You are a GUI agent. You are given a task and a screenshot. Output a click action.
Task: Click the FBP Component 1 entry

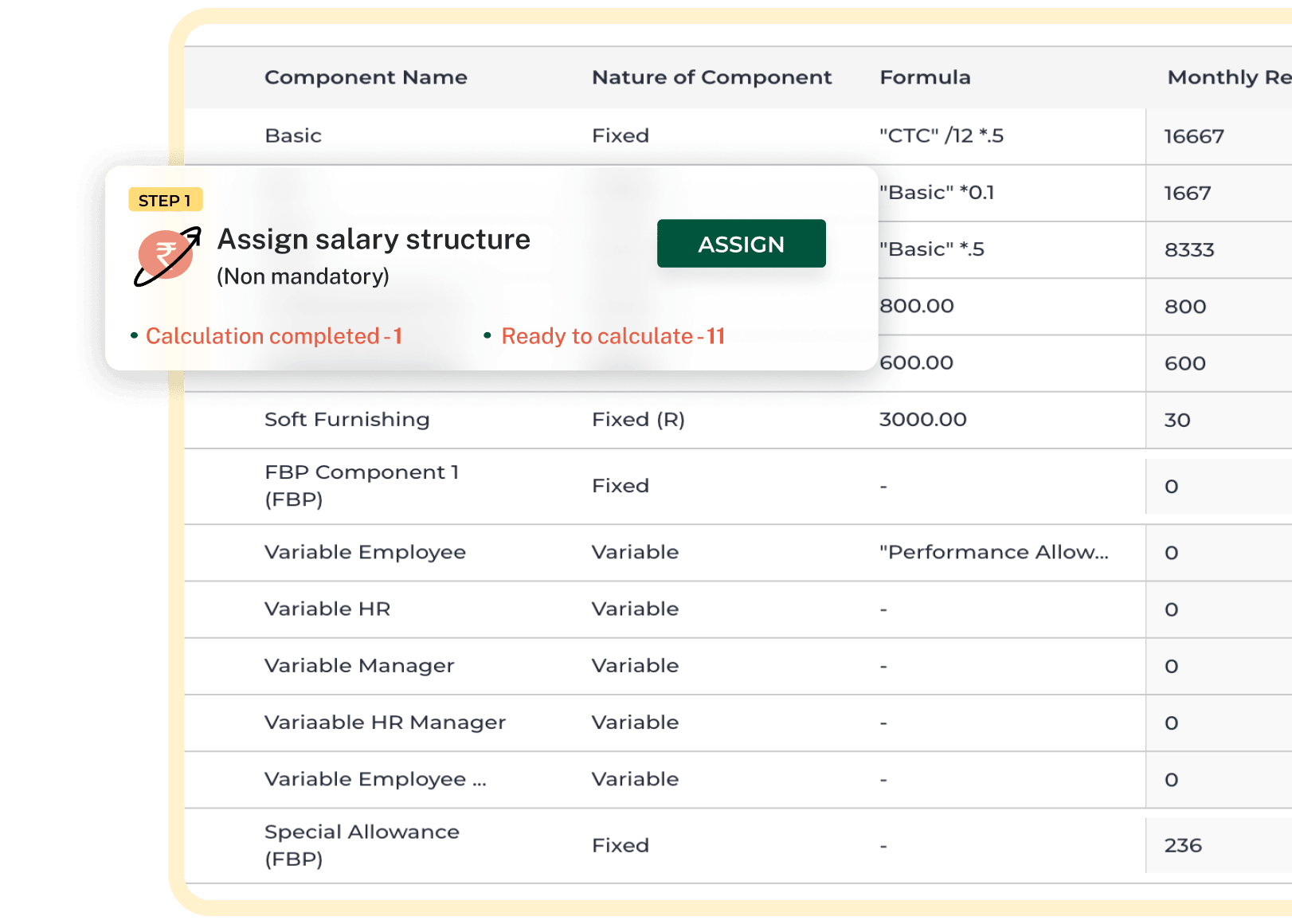click(362, 486)
